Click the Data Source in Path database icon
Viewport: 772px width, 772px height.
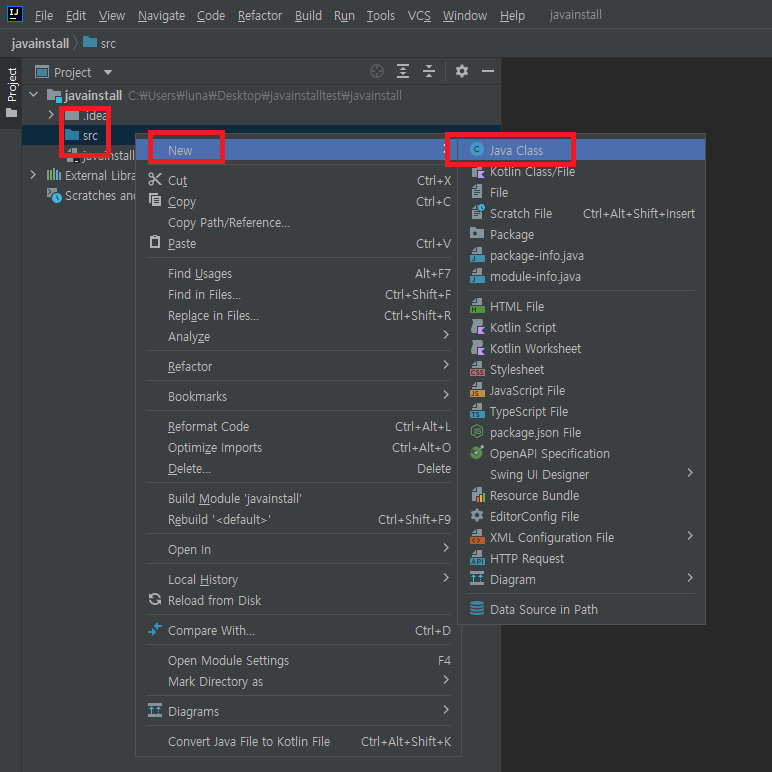(x=477, y=609)
